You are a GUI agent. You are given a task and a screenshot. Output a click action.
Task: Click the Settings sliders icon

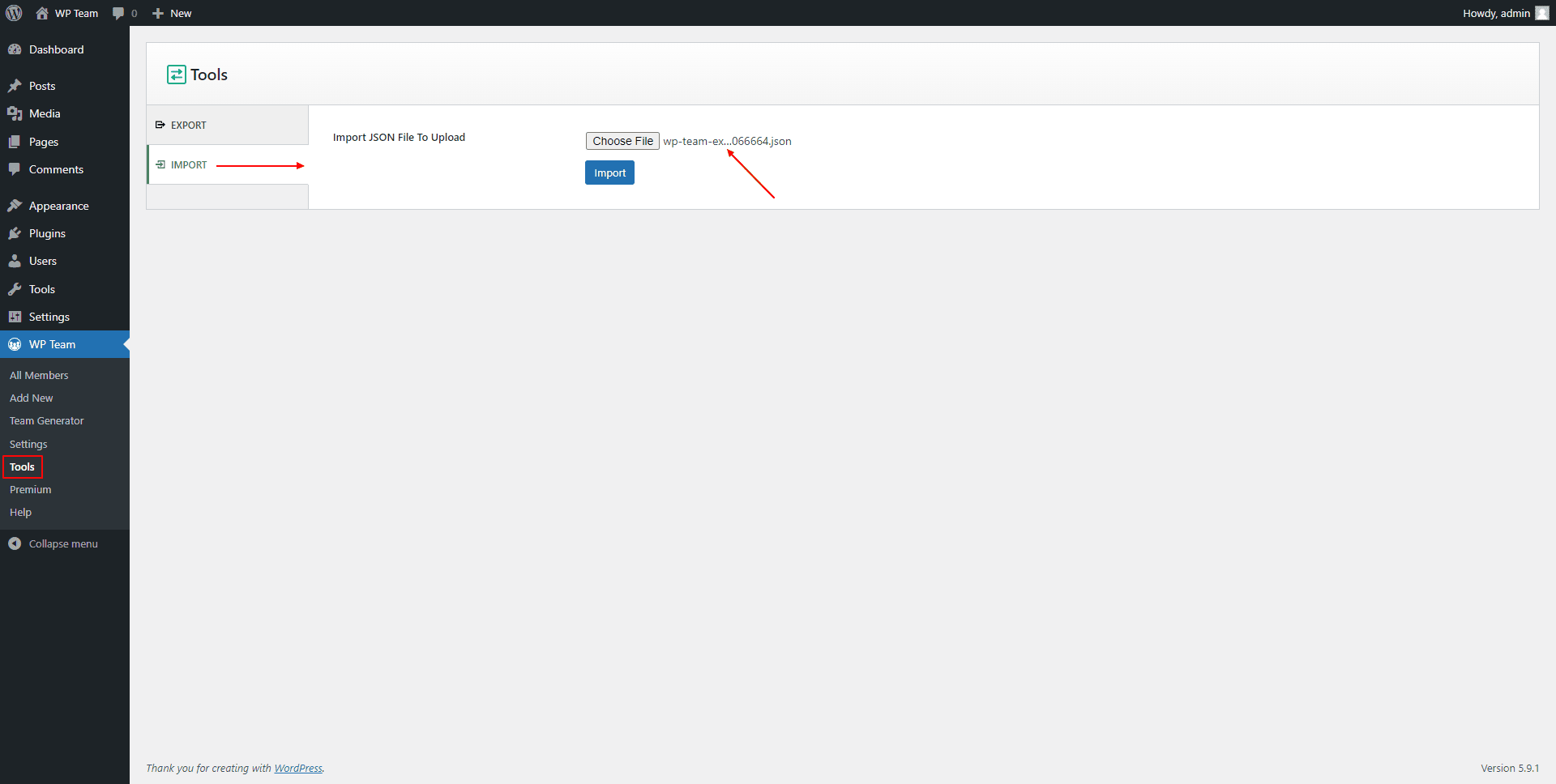pyautogui.click(x=15, y=317)
